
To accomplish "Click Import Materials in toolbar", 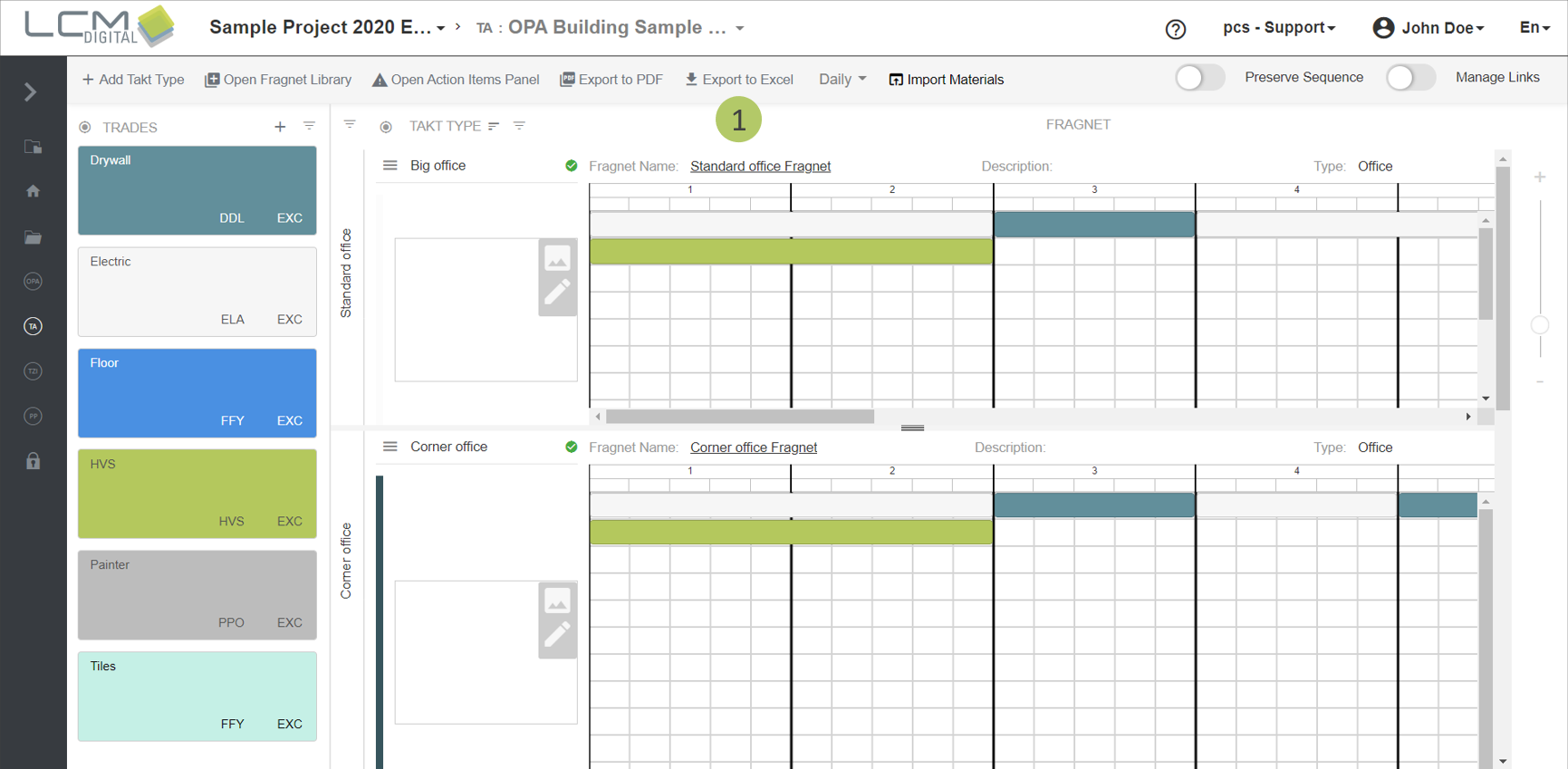I will click(946, 80).
